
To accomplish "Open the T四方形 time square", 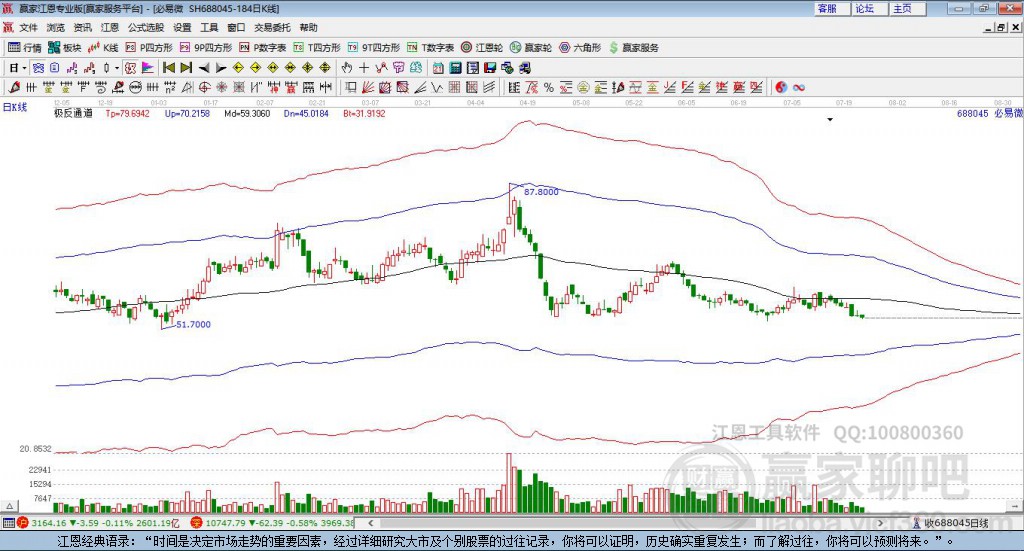I will click(x=317, y=48).
